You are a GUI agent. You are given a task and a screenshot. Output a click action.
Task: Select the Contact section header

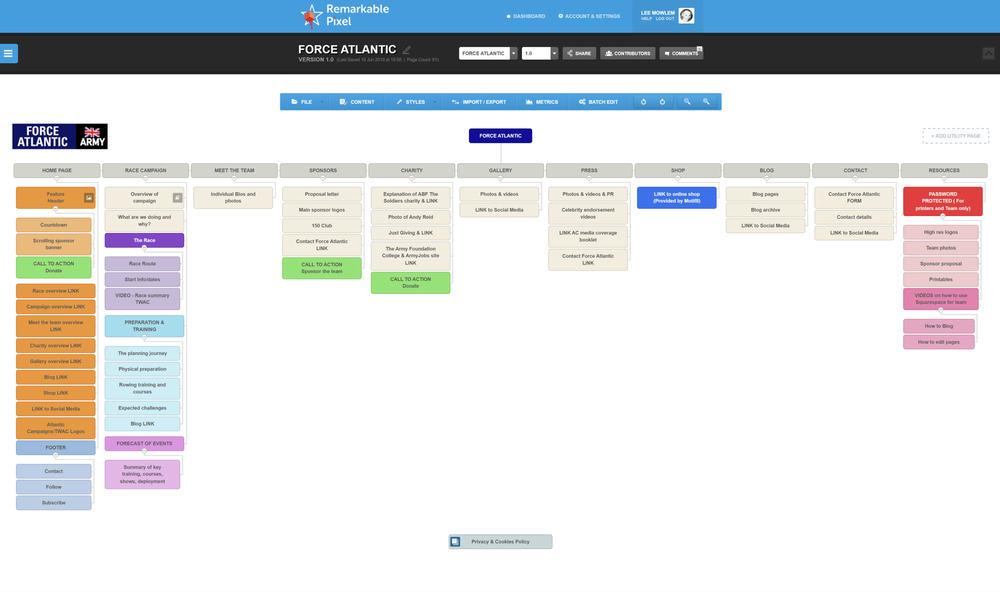click(855, 170)
